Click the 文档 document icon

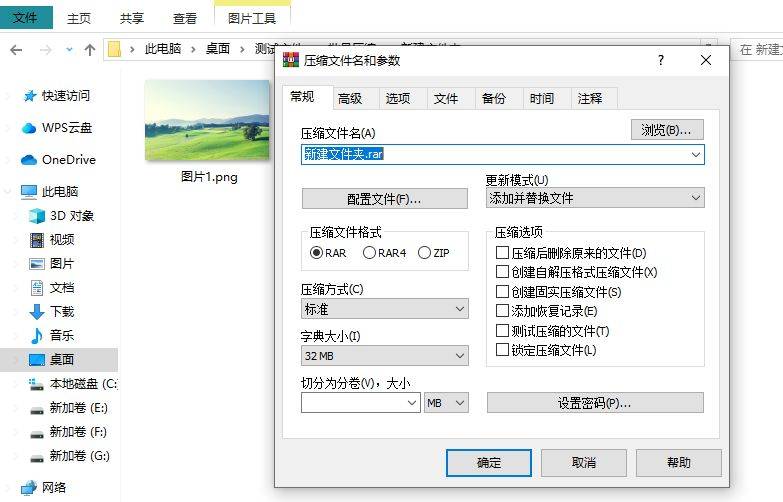coord(37,288)
